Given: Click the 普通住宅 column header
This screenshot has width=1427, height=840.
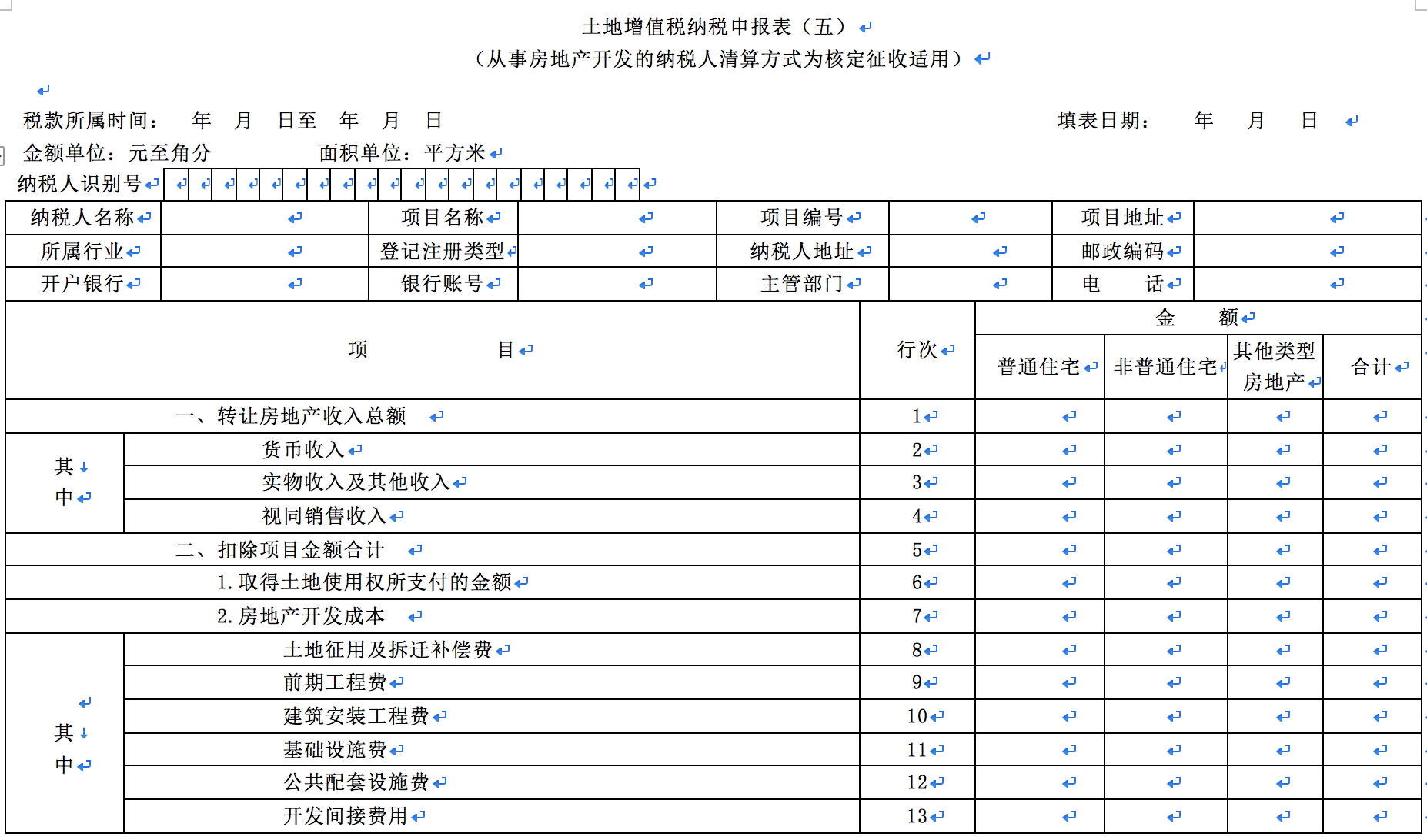Looking at the screenshot, I should point(1040,367).
